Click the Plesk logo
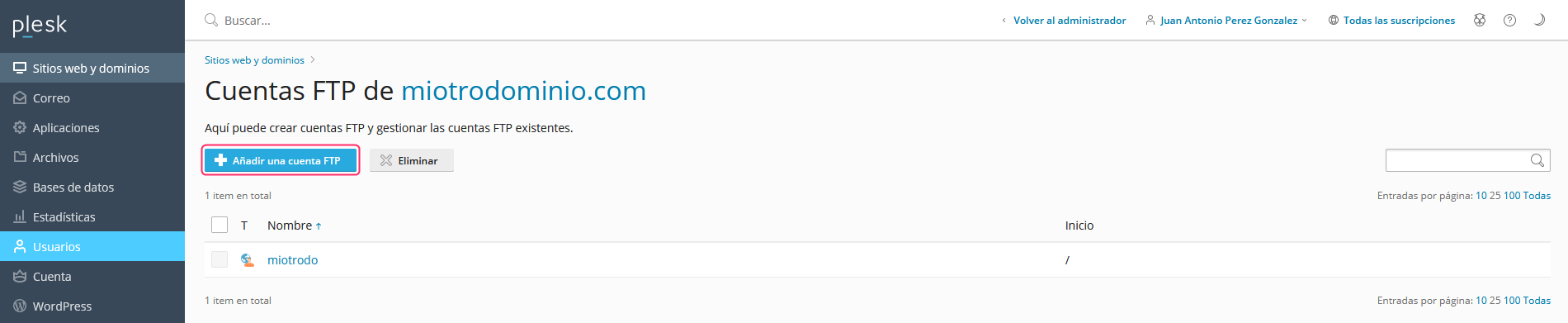Viewport: 1568px width, 323px height. [x=40, y=26]
